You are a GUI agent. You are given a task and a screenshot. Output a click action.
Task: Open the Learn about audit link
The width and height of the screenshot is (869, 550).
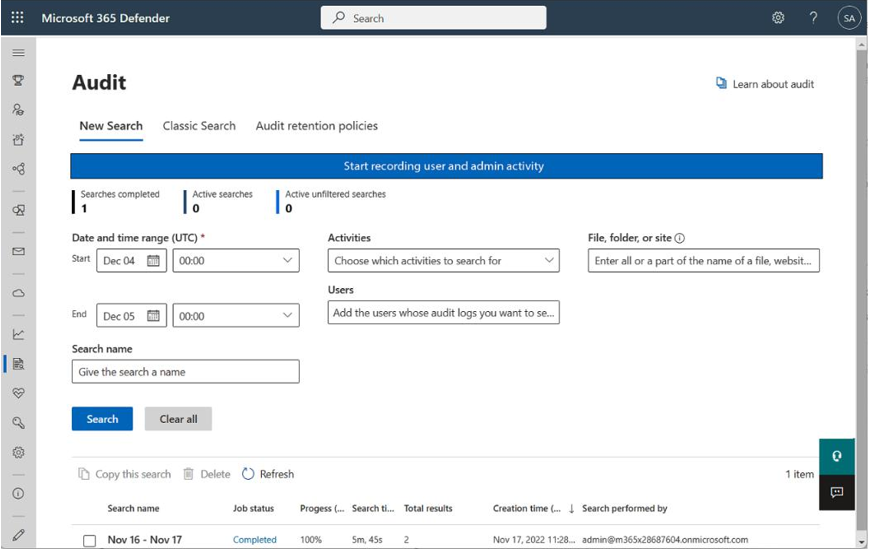point(765,84)
